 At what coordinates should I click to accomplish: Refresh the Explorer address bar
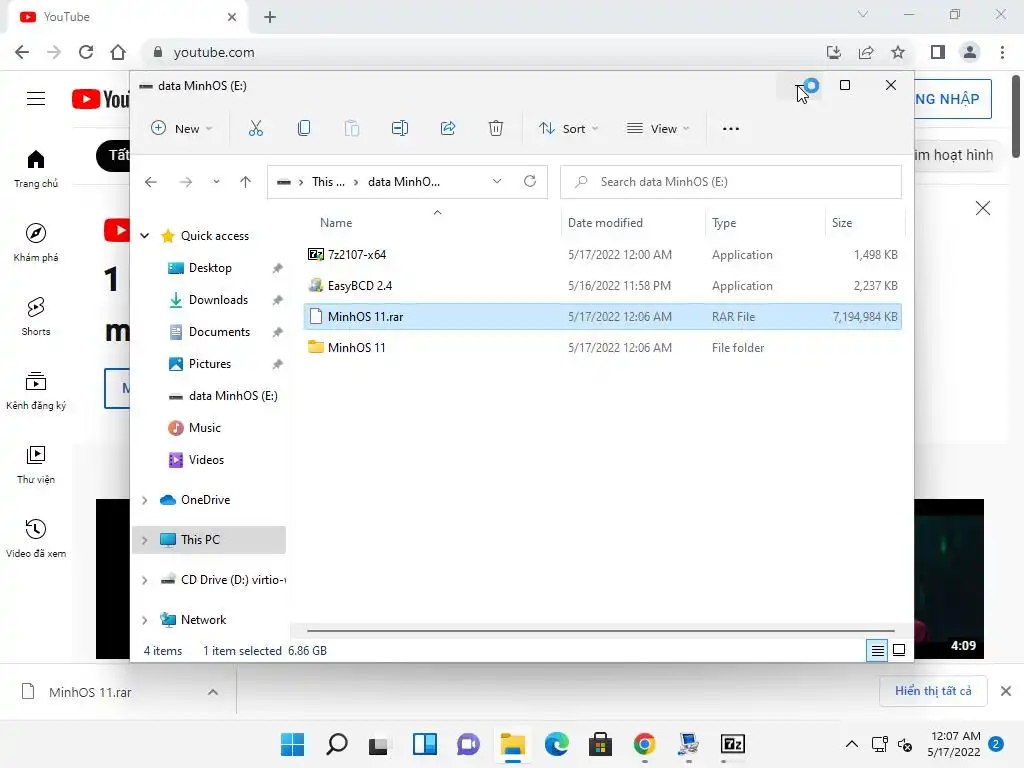pos(530,182)
